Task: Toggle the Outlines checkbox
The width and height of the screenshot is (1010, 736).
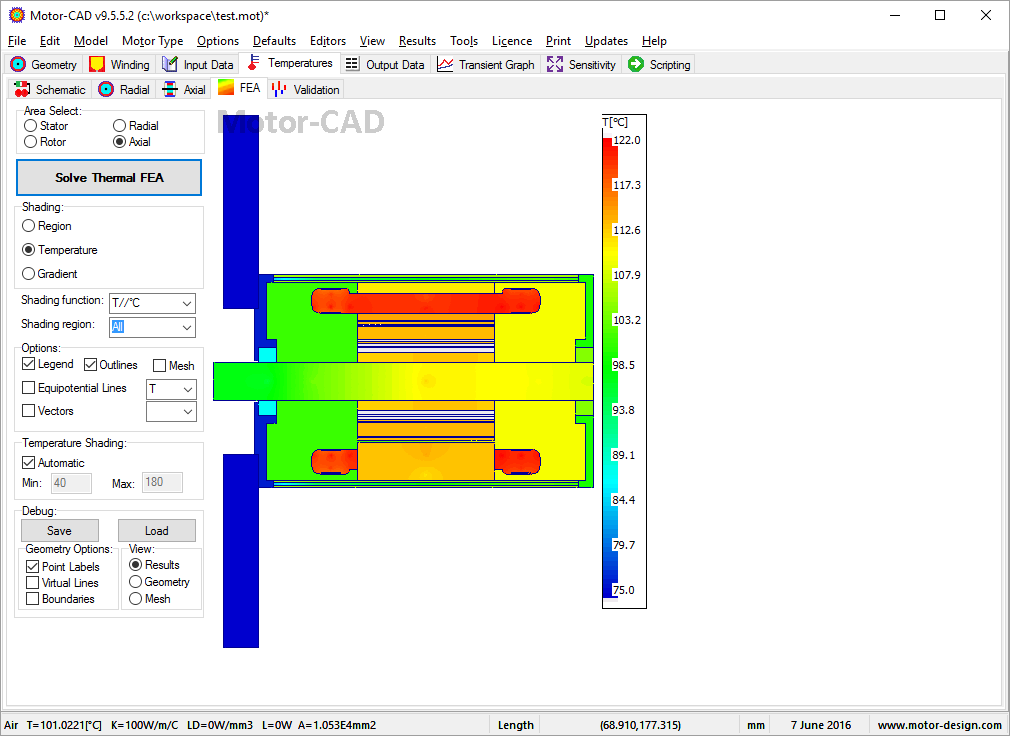Action: [90, 364]
